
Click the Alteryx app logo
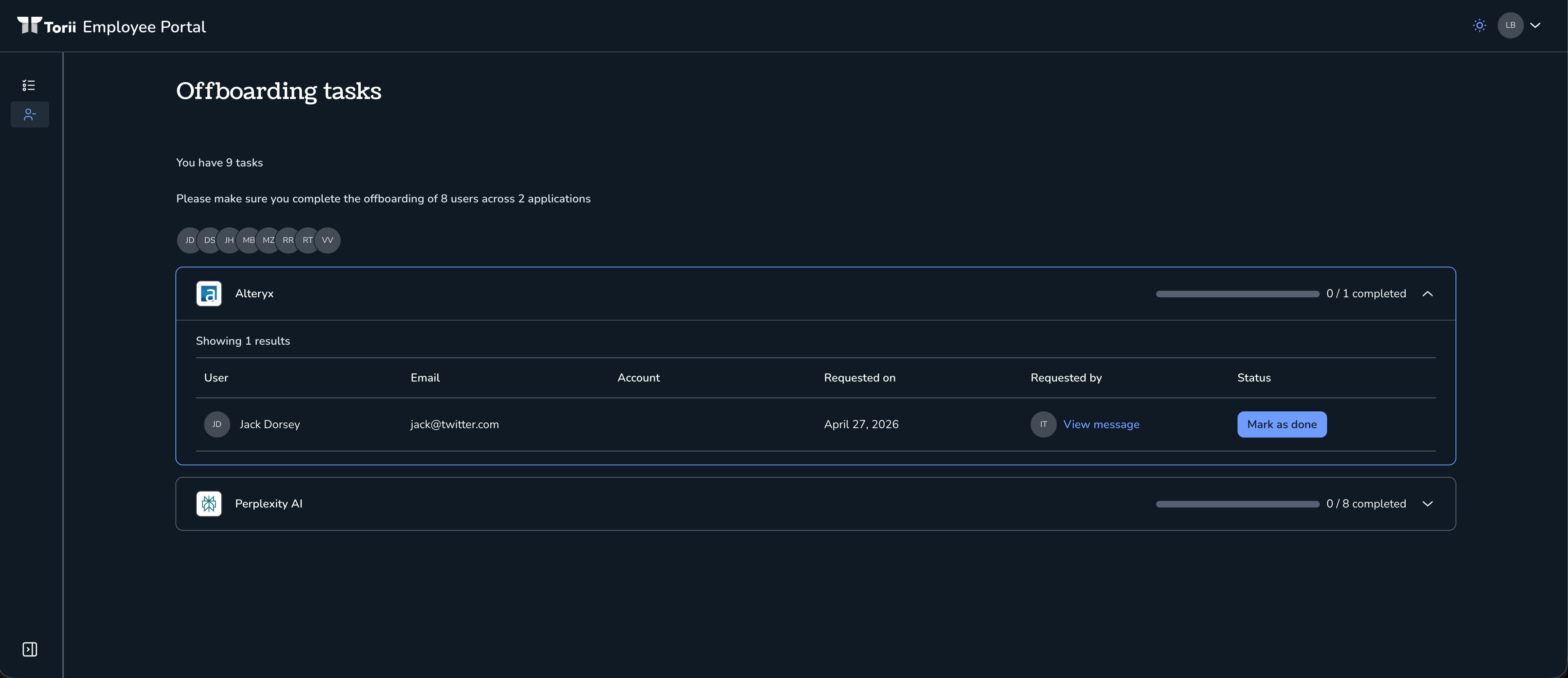tap(209, 294)
